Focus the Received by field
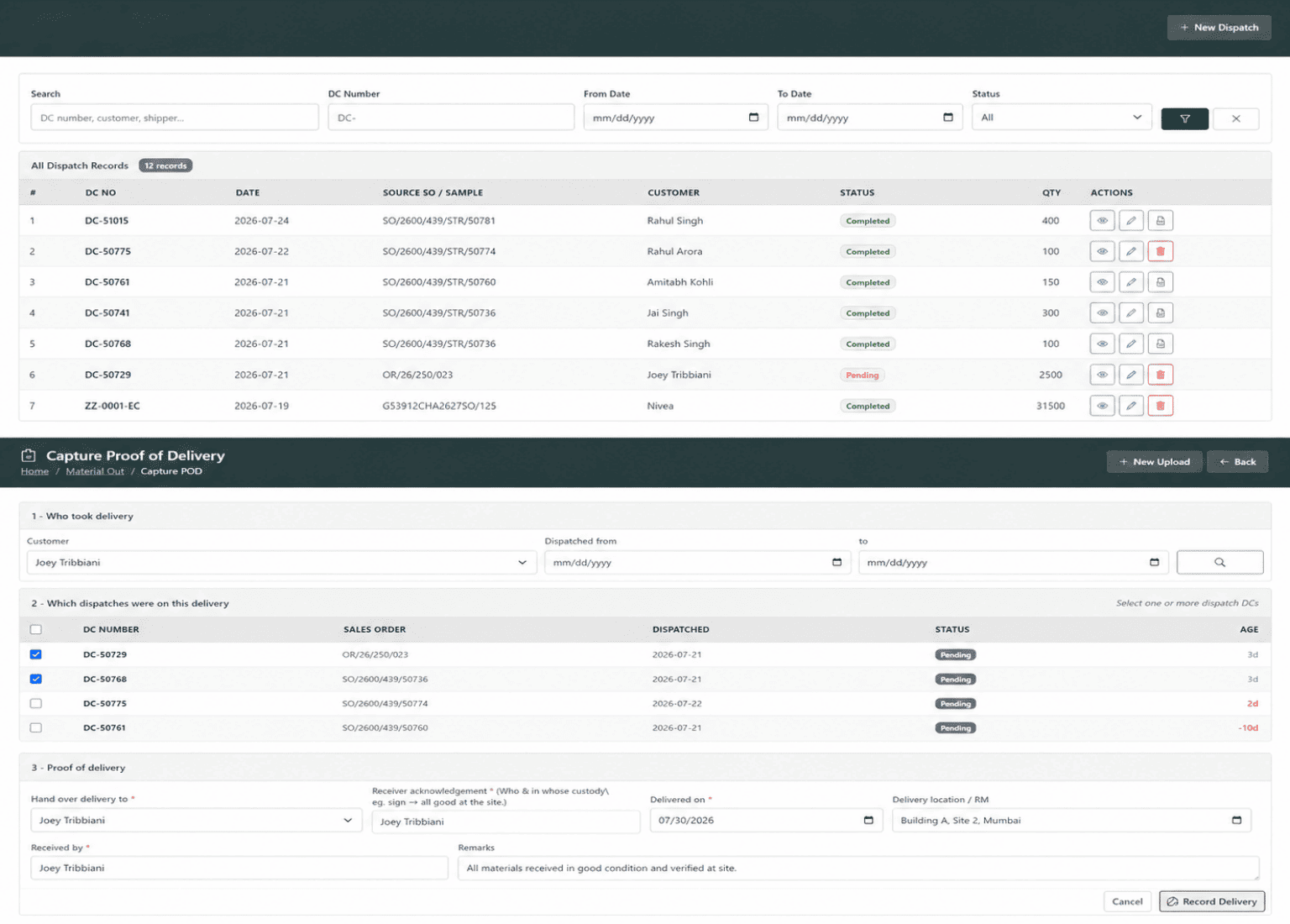Viewport: 1290px width, 924px height. 239,868
